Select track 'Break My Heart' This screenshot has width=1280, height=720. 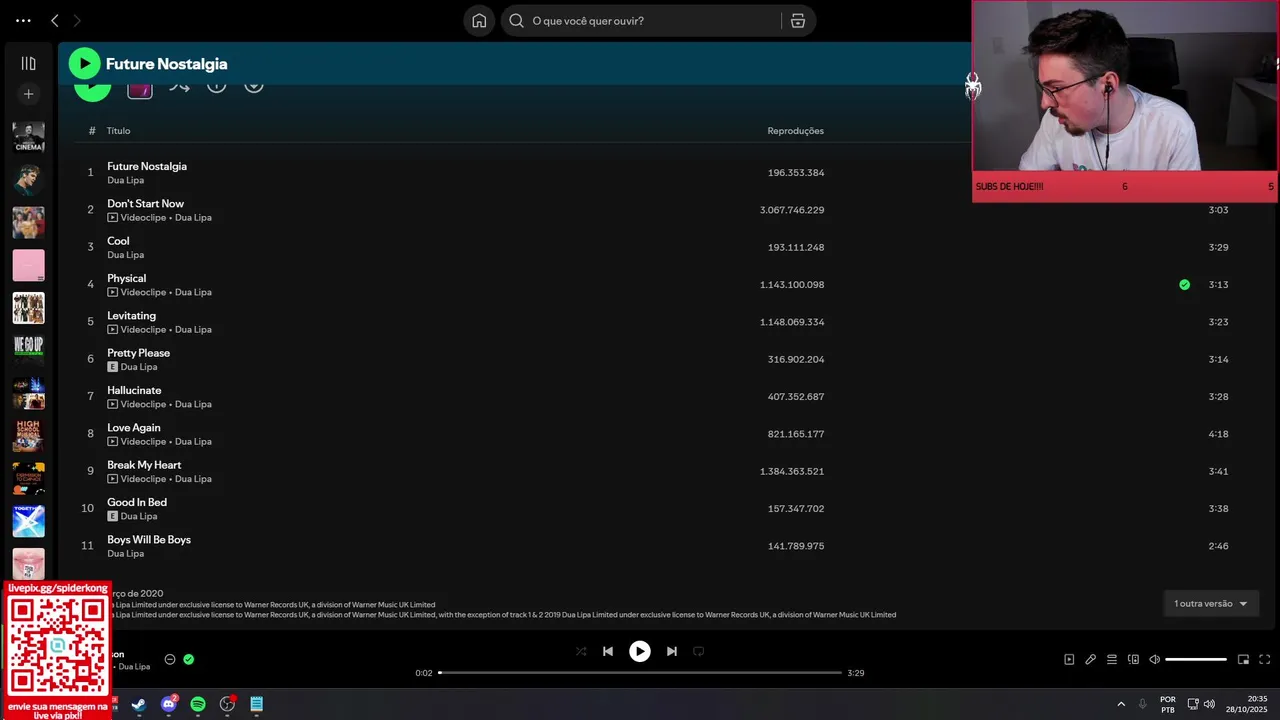pyautogui.click(x=144, y=465)
